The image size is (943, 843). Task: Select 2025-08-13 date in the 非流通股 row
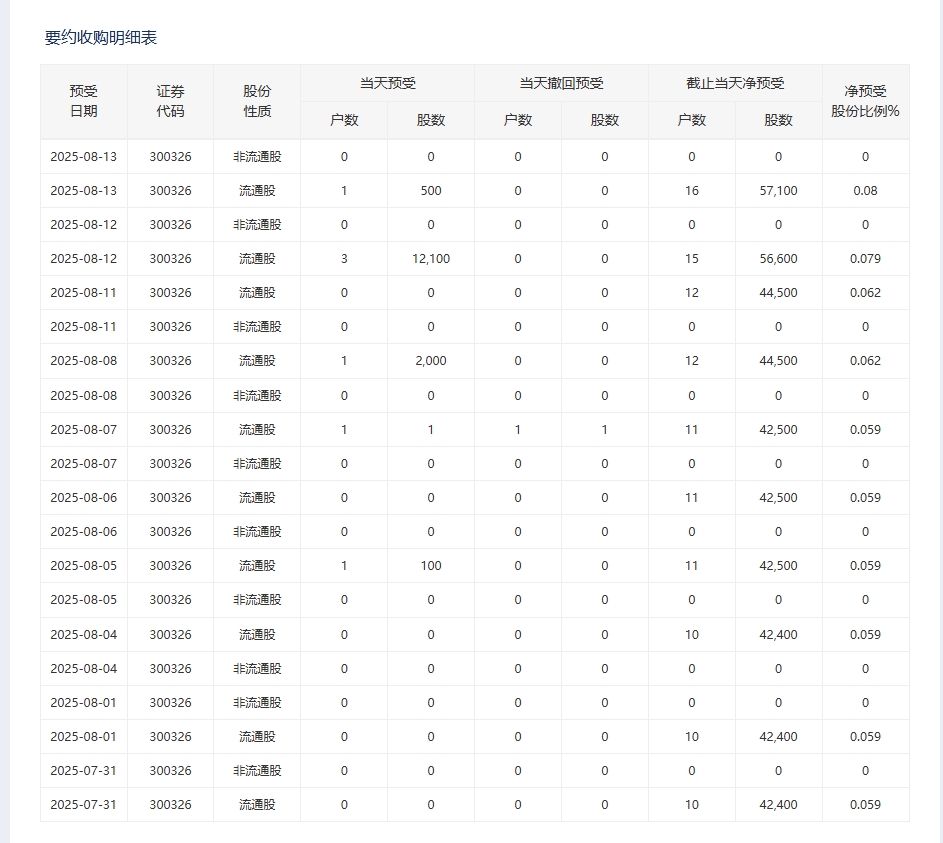point(84,157)
